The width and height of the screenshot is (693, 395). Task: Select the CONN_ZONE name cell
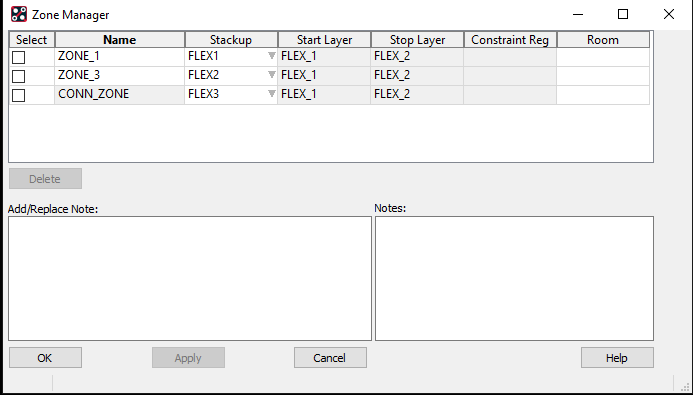[x=120, y=95]
